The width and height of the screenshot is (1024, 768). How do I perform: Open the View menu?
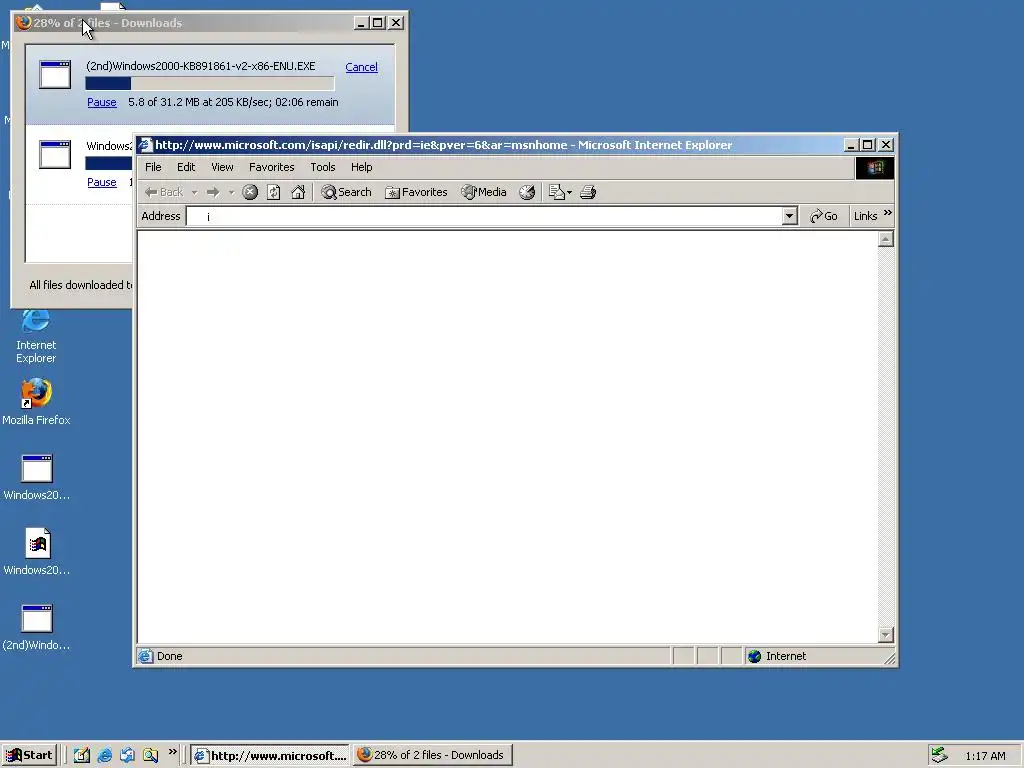[x=222, y=167]
